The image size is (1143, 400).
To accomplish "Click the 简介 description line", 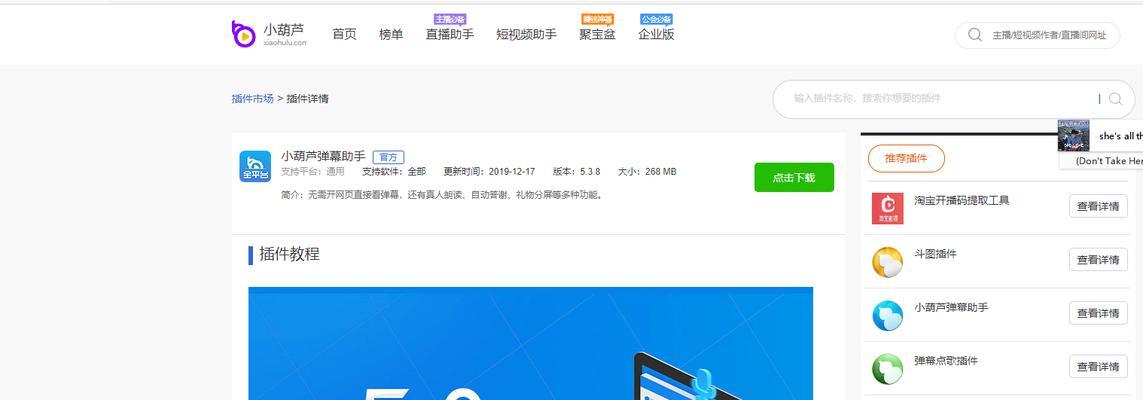I will [443, 195].
